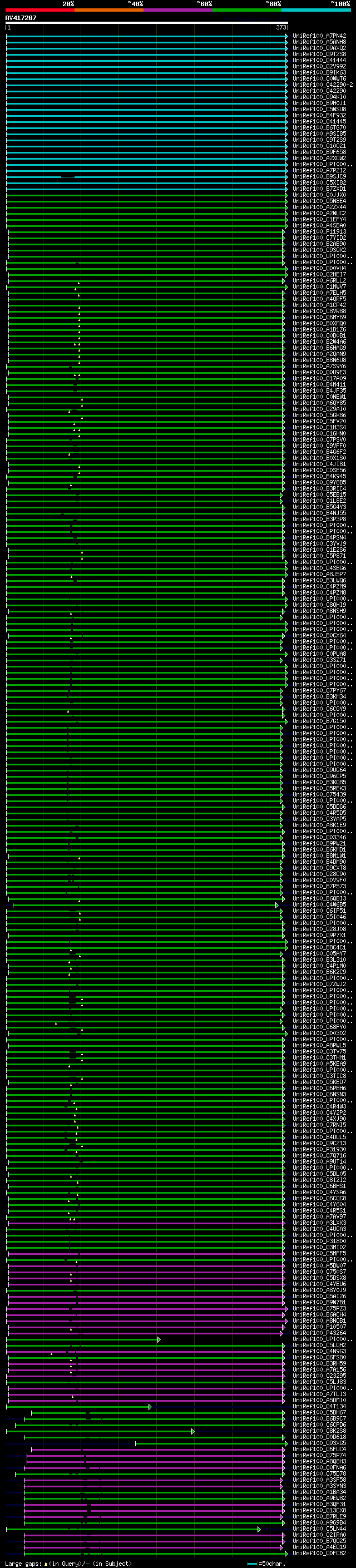The width and height of the screenshot is (356, 1568).
Task: Select the UniRef100_Q68FY0 label
Action: pyautogui.click(x=319, y=1027)
